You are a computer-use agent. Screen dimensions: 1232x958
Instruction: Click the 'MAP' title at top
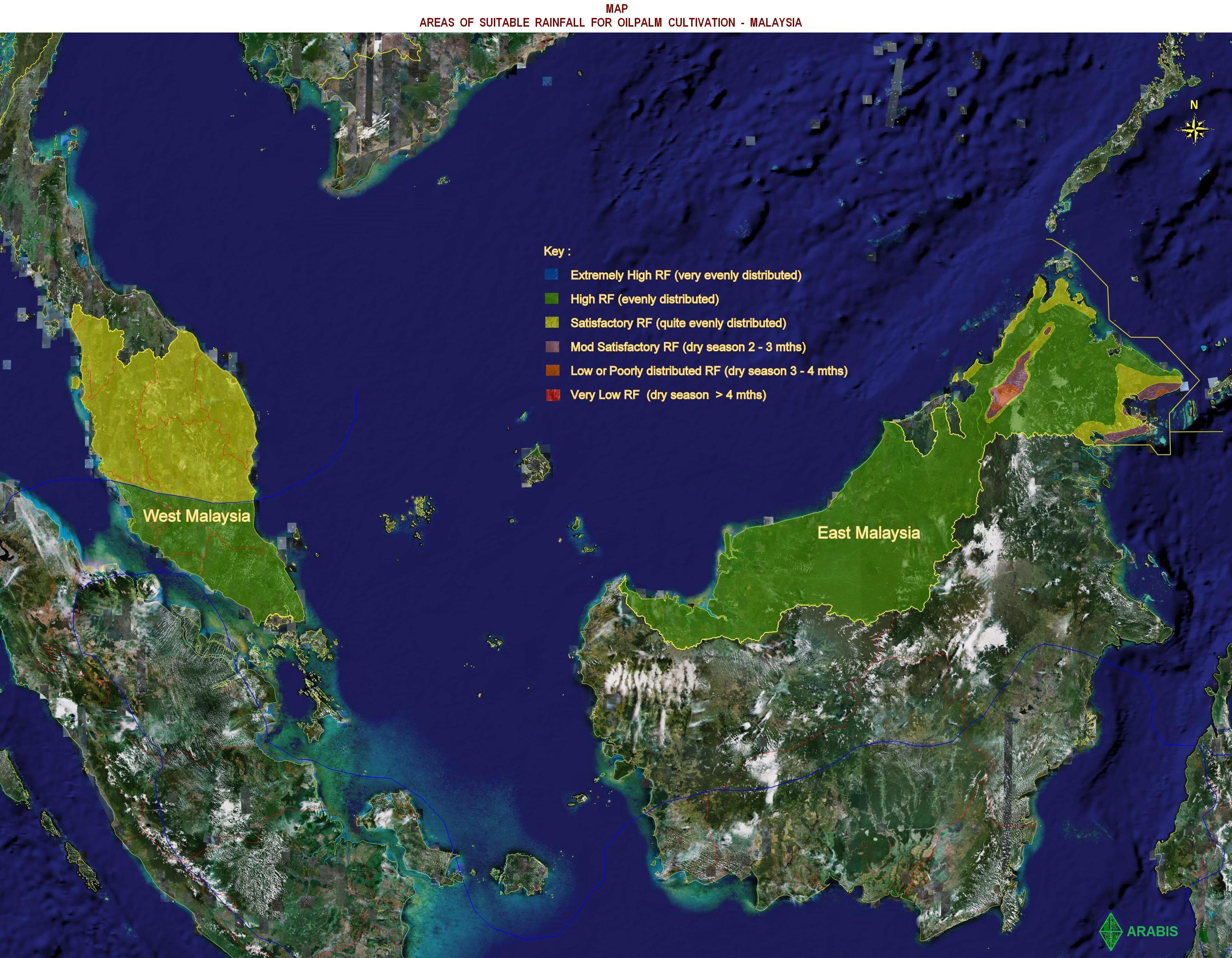pos(617,8)
